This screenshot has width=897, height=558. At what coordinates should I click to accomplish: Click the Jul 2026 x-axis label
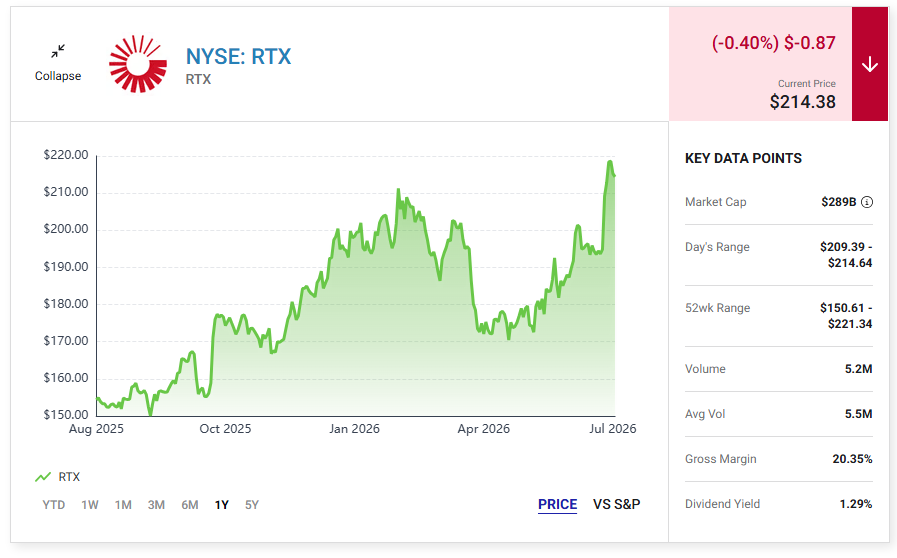click(x=613, y=429)
